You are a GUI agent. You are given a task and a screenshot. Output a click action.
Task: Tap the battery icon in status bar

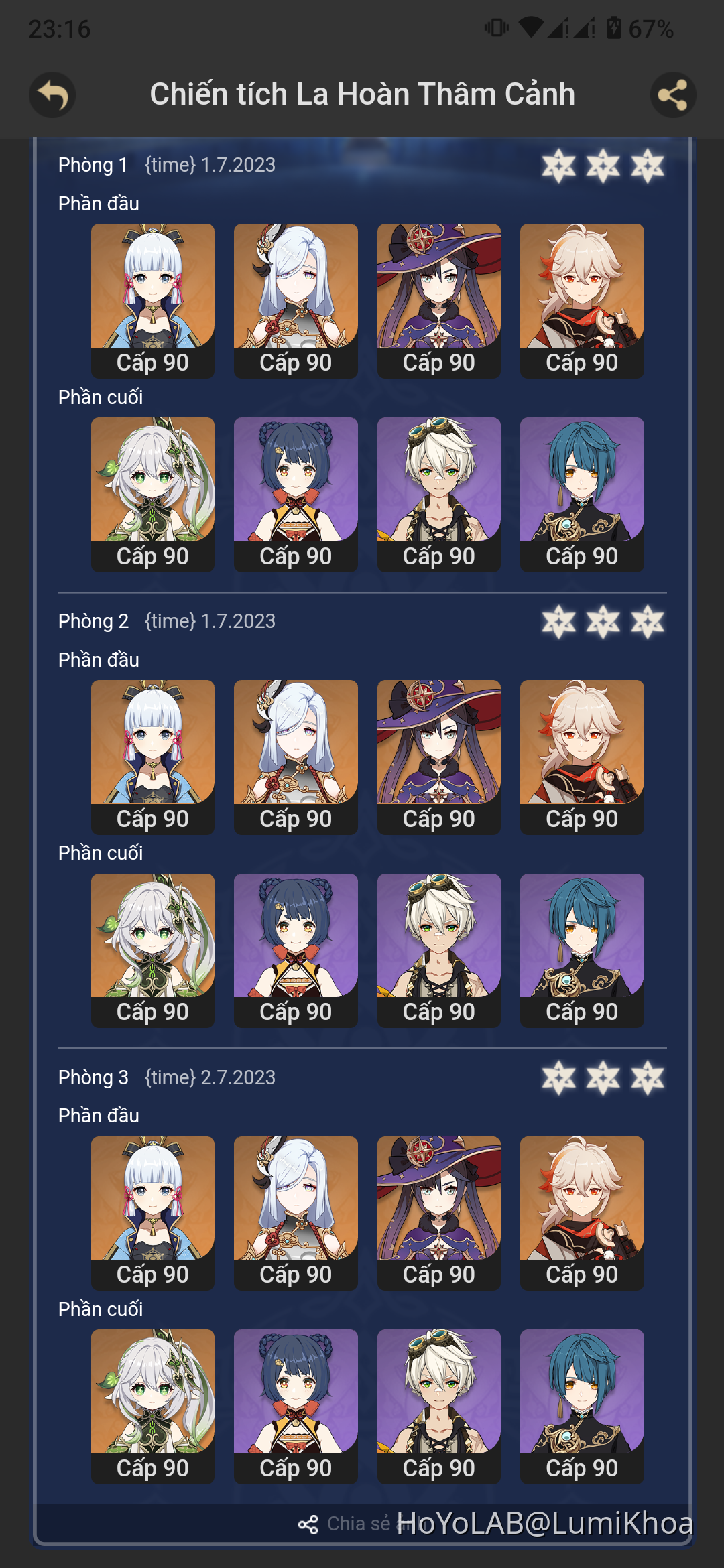coord(613,28)
